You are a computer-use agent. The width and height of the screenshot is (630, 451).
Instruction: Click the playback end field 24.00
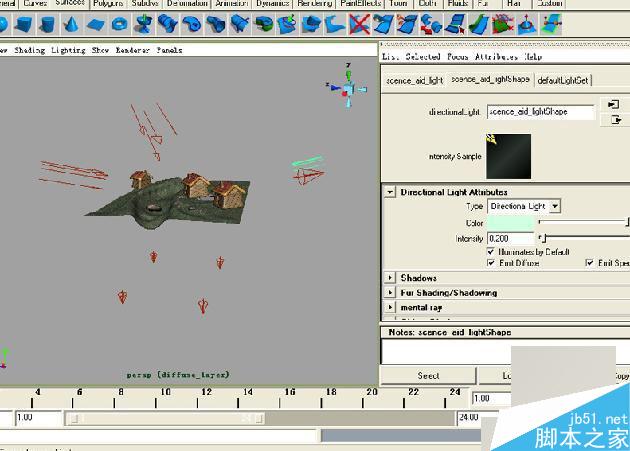(x=477, y=417)
